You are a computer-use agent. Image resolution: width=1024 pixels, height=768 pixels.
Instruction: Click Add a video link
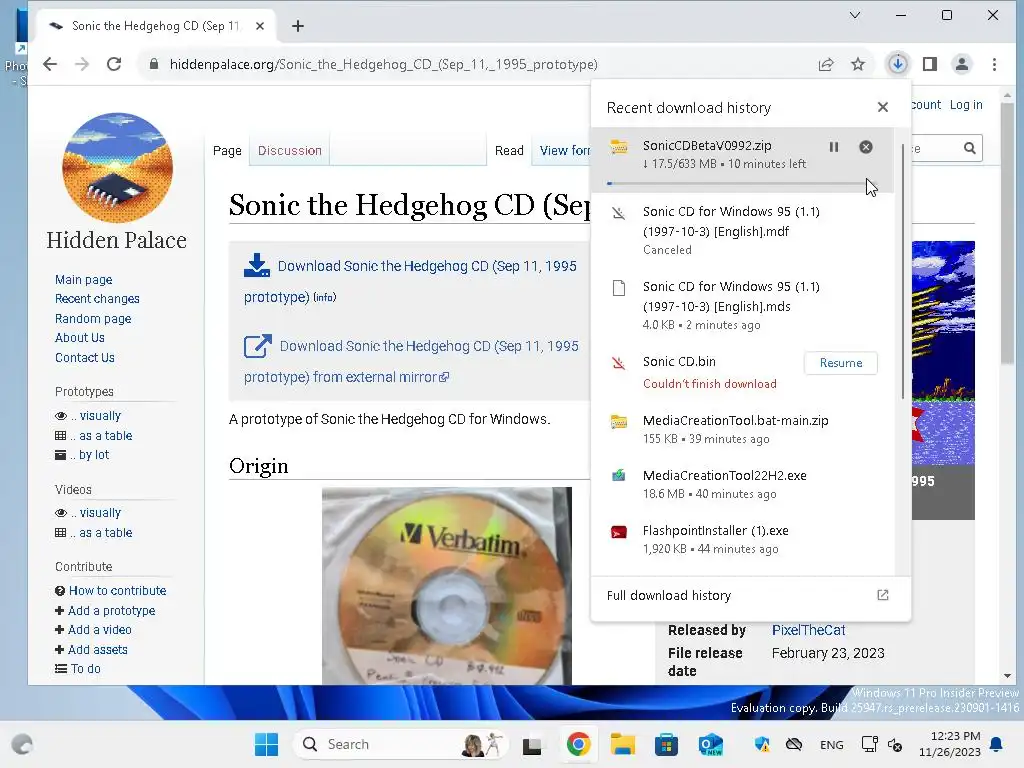100,630
